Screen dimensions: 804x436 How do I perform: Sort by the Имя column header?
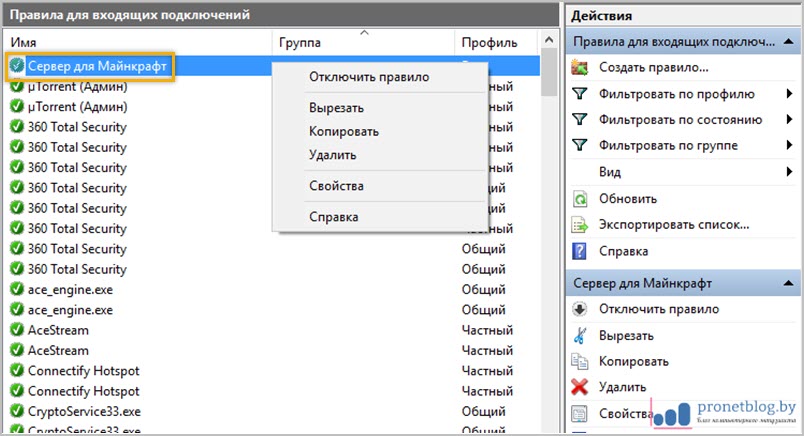click(x=140, y=43)
